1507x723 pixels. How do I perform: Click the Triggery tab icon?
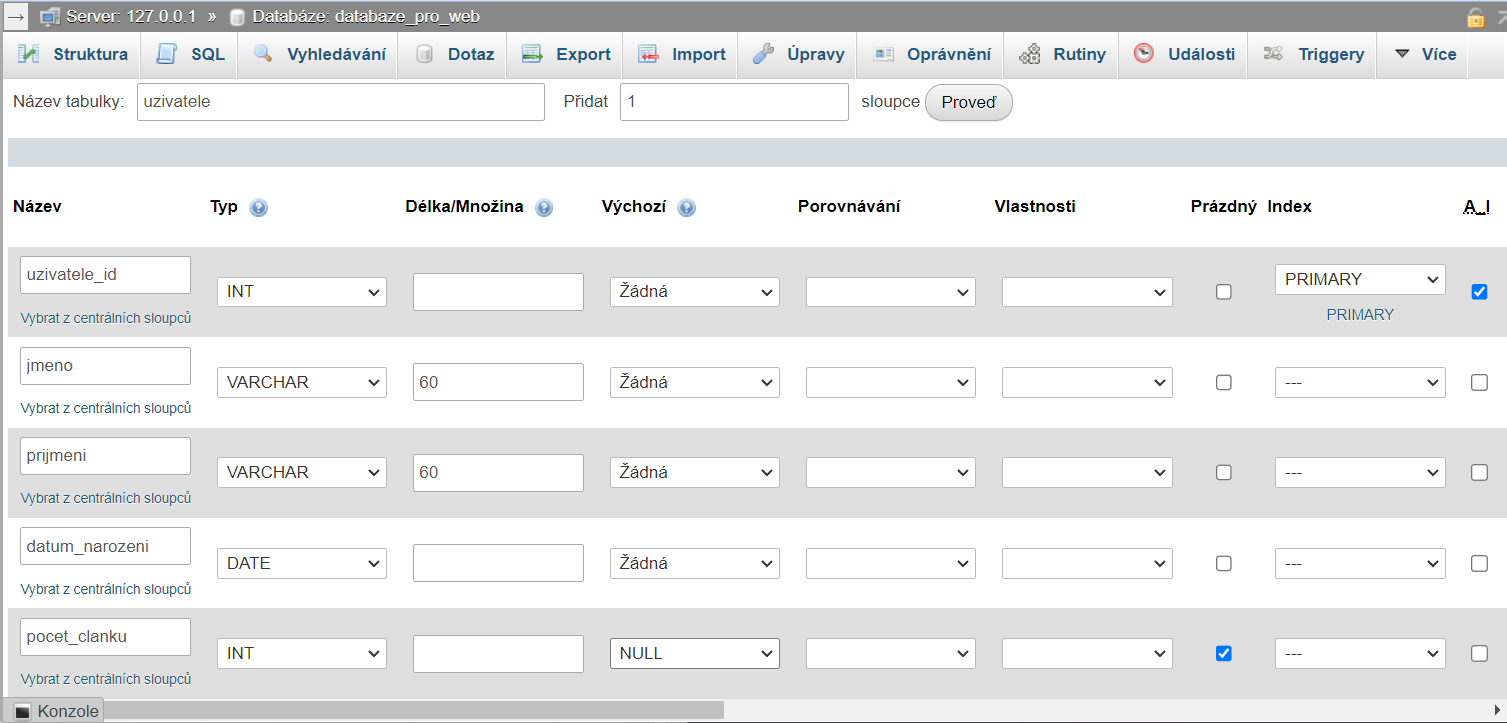1274,54
